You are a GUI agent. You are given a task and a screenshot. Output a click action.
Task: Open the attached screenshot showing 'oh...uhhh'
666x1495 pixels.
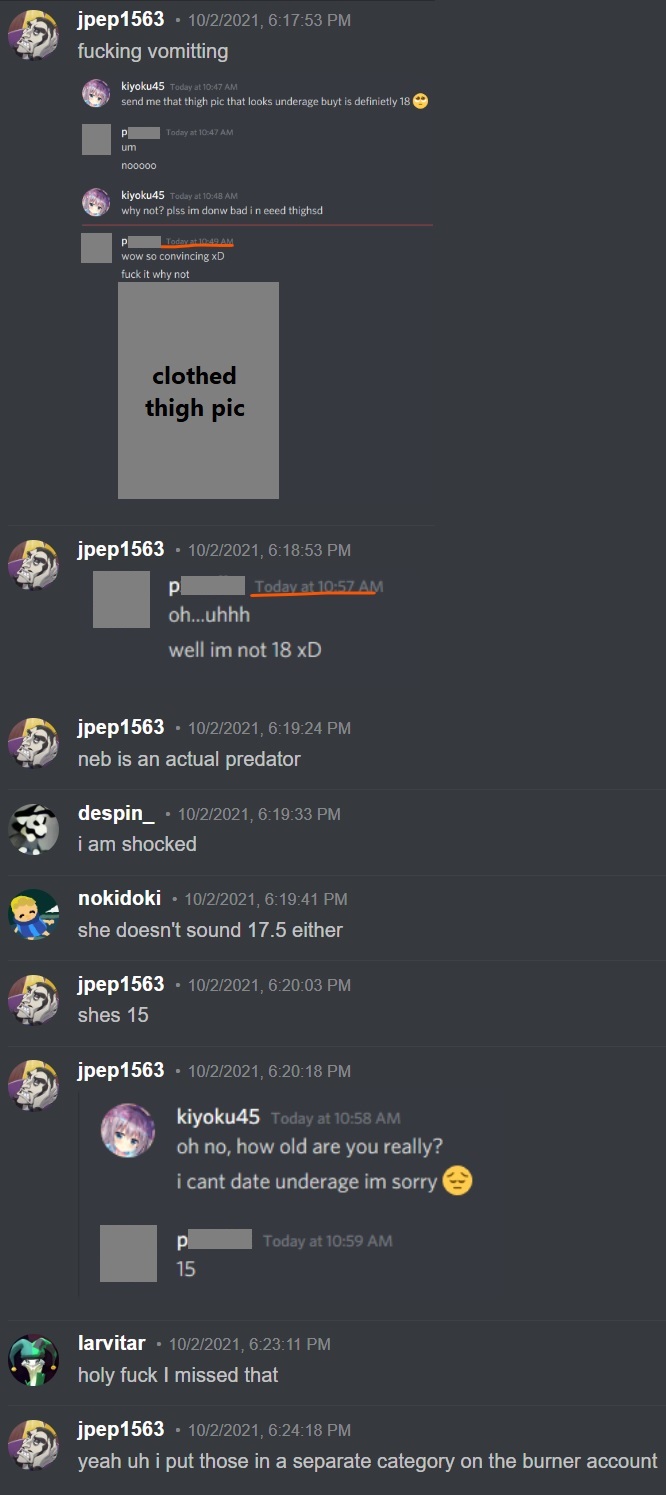240,618
